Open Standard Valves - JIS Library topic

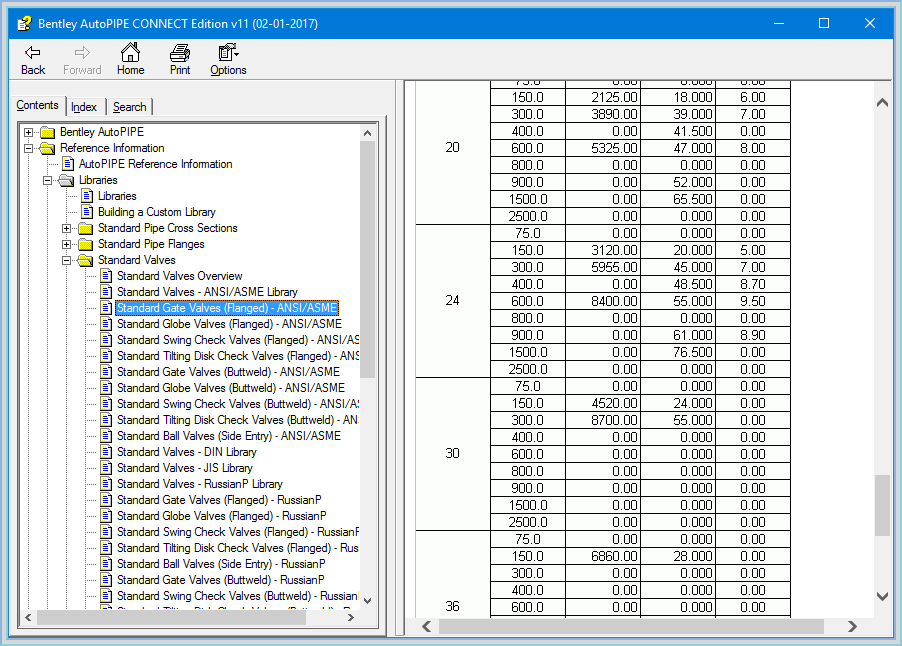184,468
